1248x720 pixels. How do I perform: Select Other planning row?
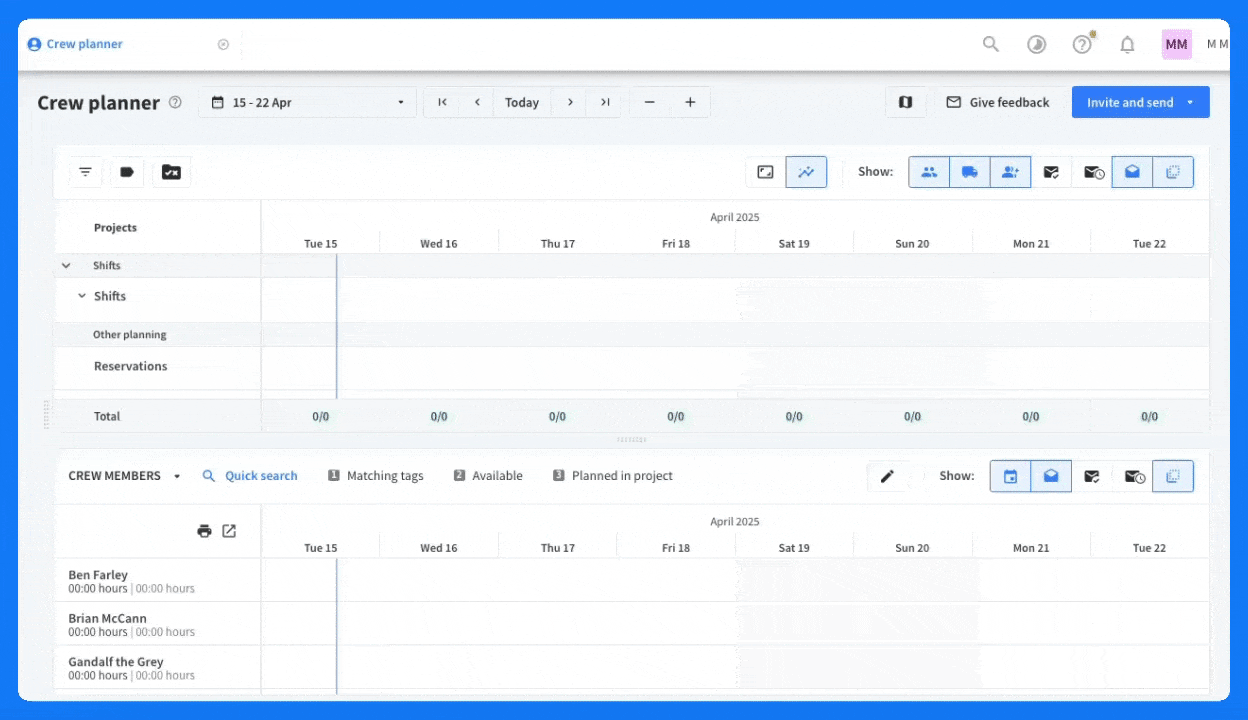point(130,335)
